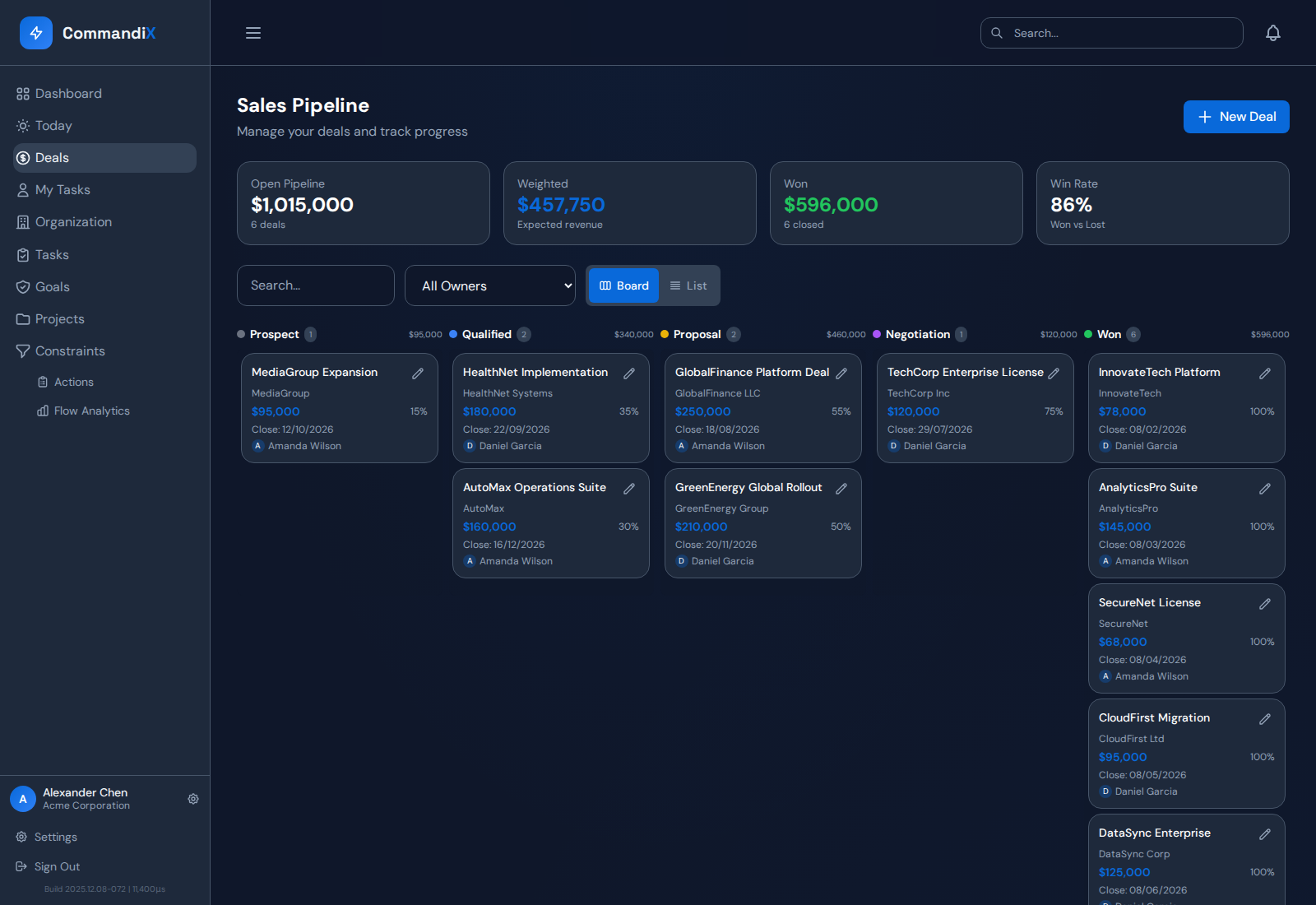Select Organization in the sidebar menu
This screenshot has width=1316, height=905.
pyautogui.click(x=104, y=222)
